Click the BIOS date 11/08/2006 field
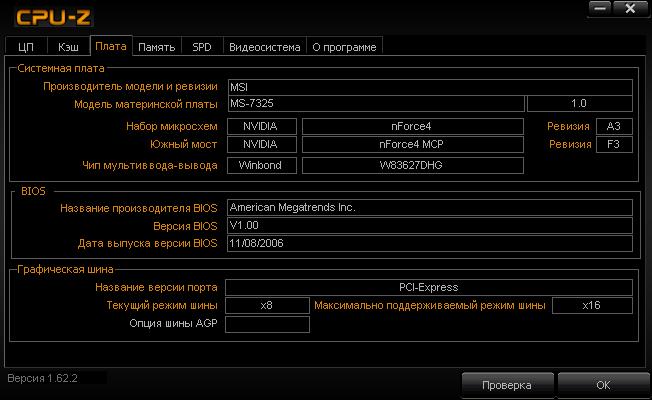Image resolution: width=652 pixels, height=400 pixels. click(x=430, y=243)
